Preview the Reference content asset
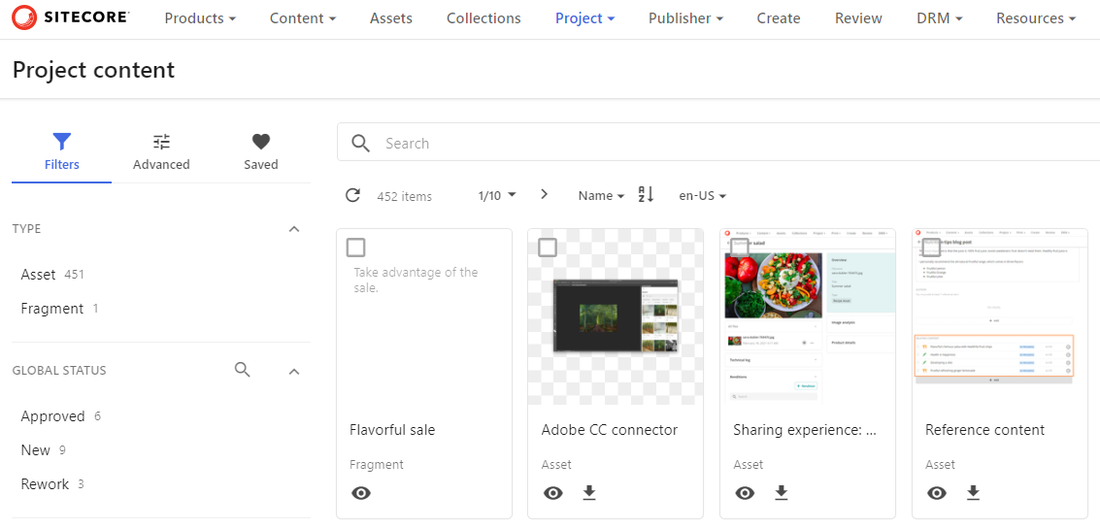The image size is (1100, 529). point(937,493)
